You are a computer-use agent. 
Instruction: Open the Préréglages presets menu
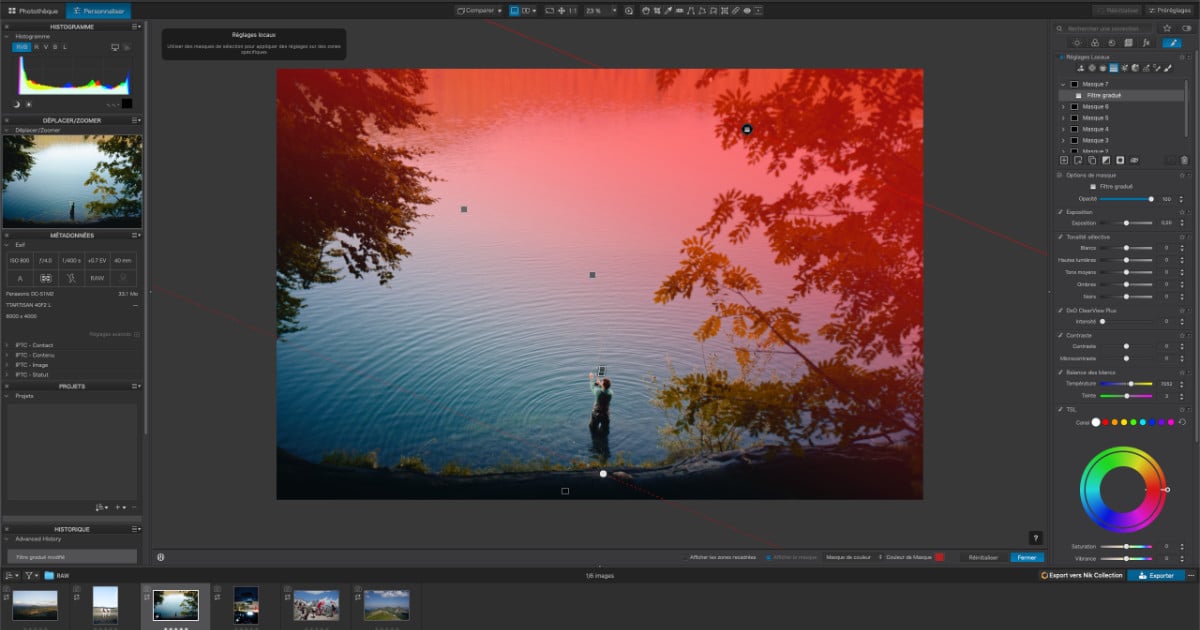click(x=1170, y=10)
